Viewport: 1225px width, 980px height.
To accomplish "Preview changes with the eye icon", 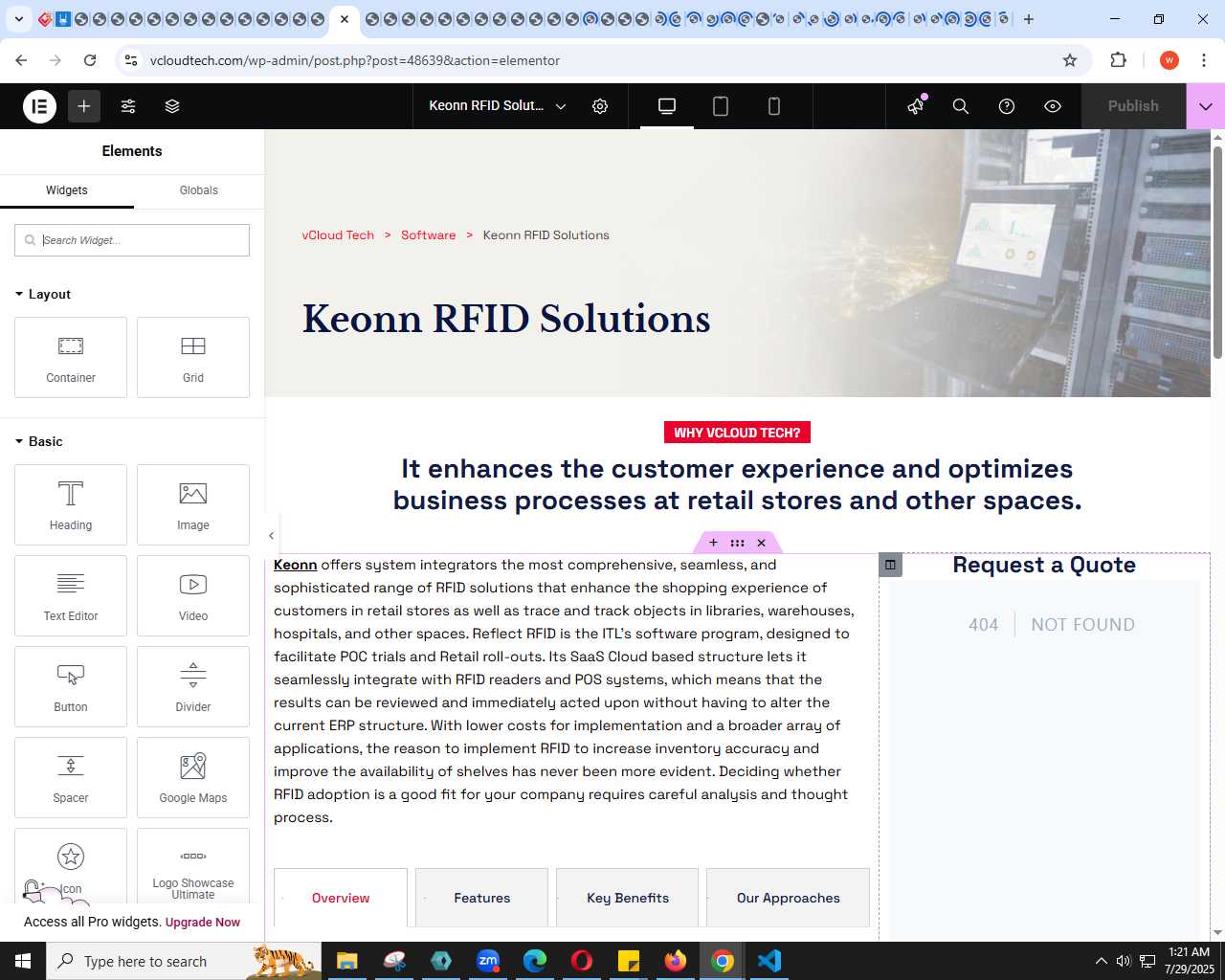I will point(1053,106).
